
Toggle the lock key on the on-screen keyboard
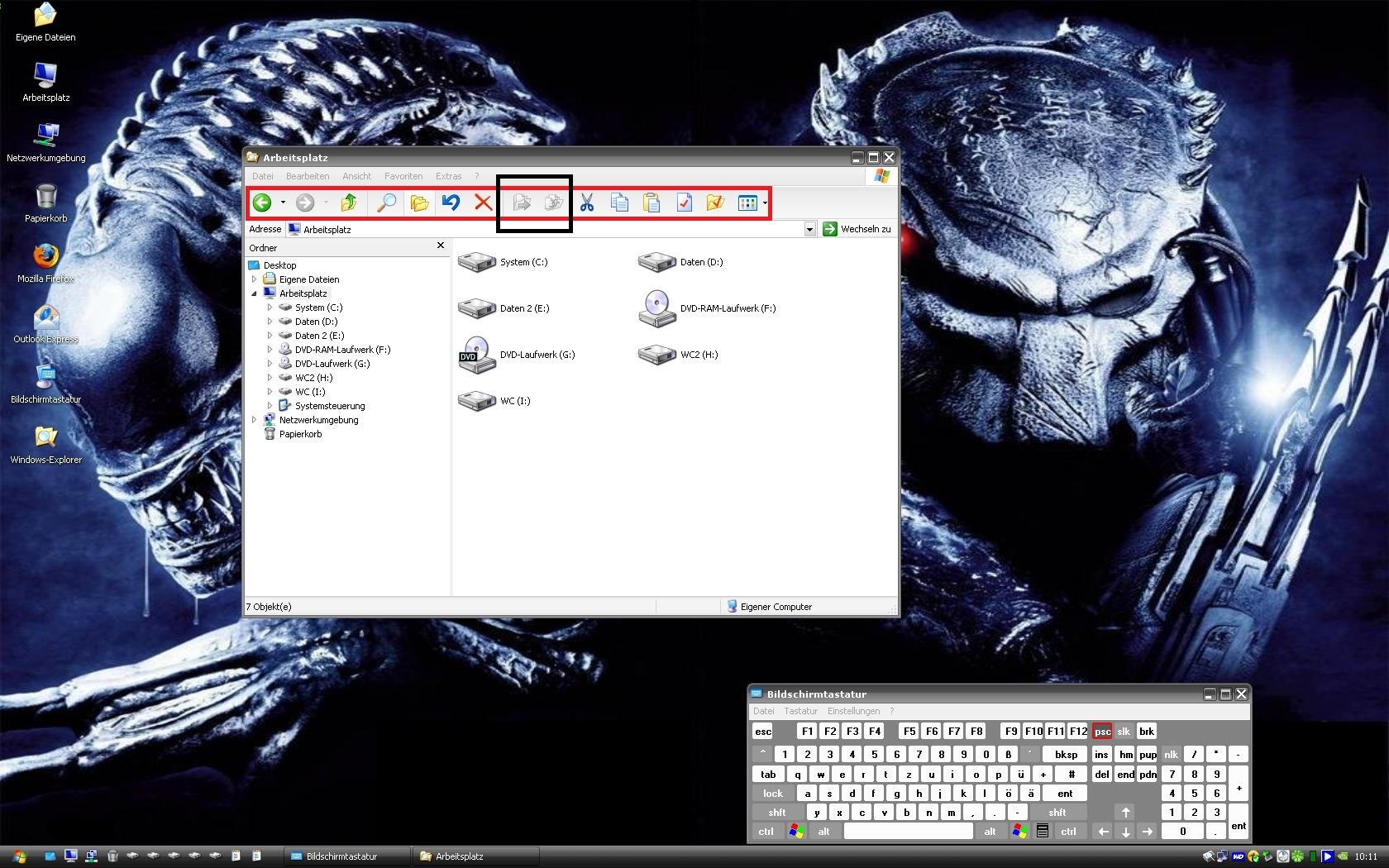(773, 794)
